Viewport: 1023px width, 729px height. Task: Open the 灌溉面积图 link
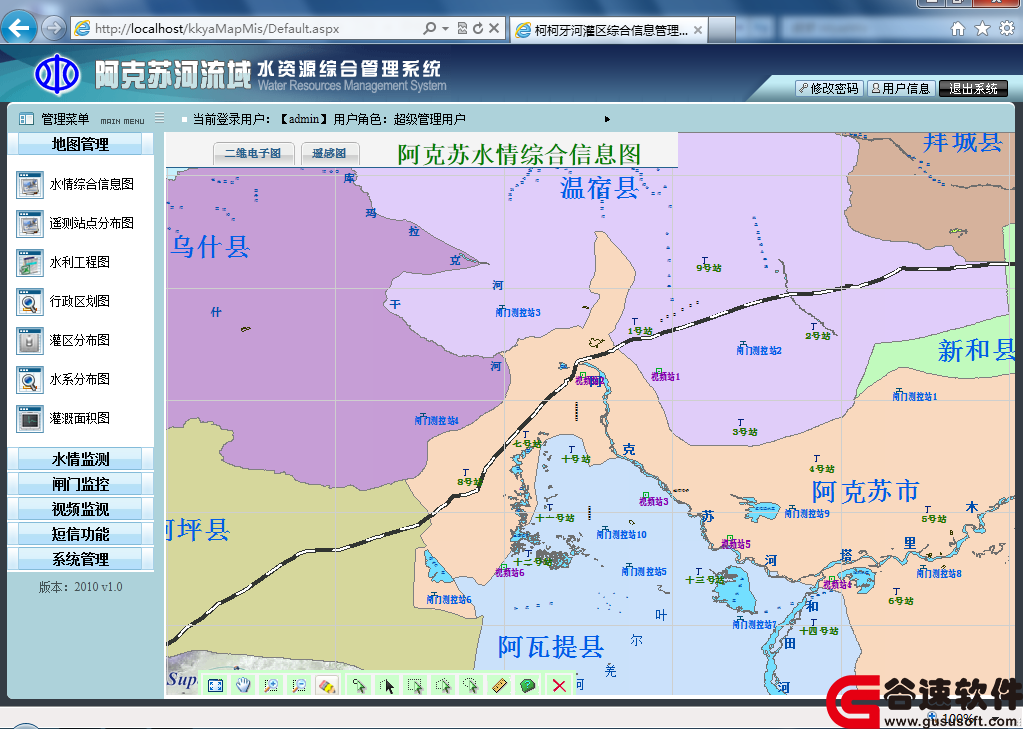coord(80,418)
